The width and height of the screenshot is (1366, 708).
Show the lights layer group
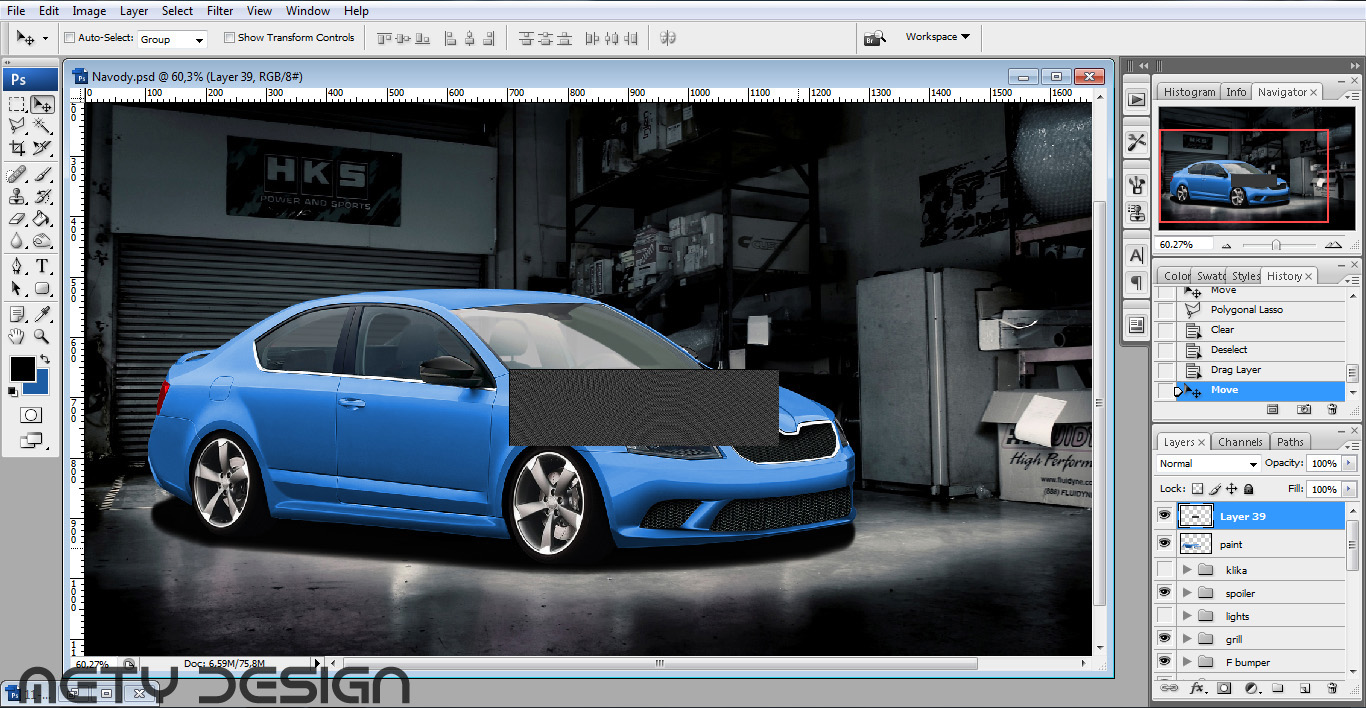[1164, 616]
